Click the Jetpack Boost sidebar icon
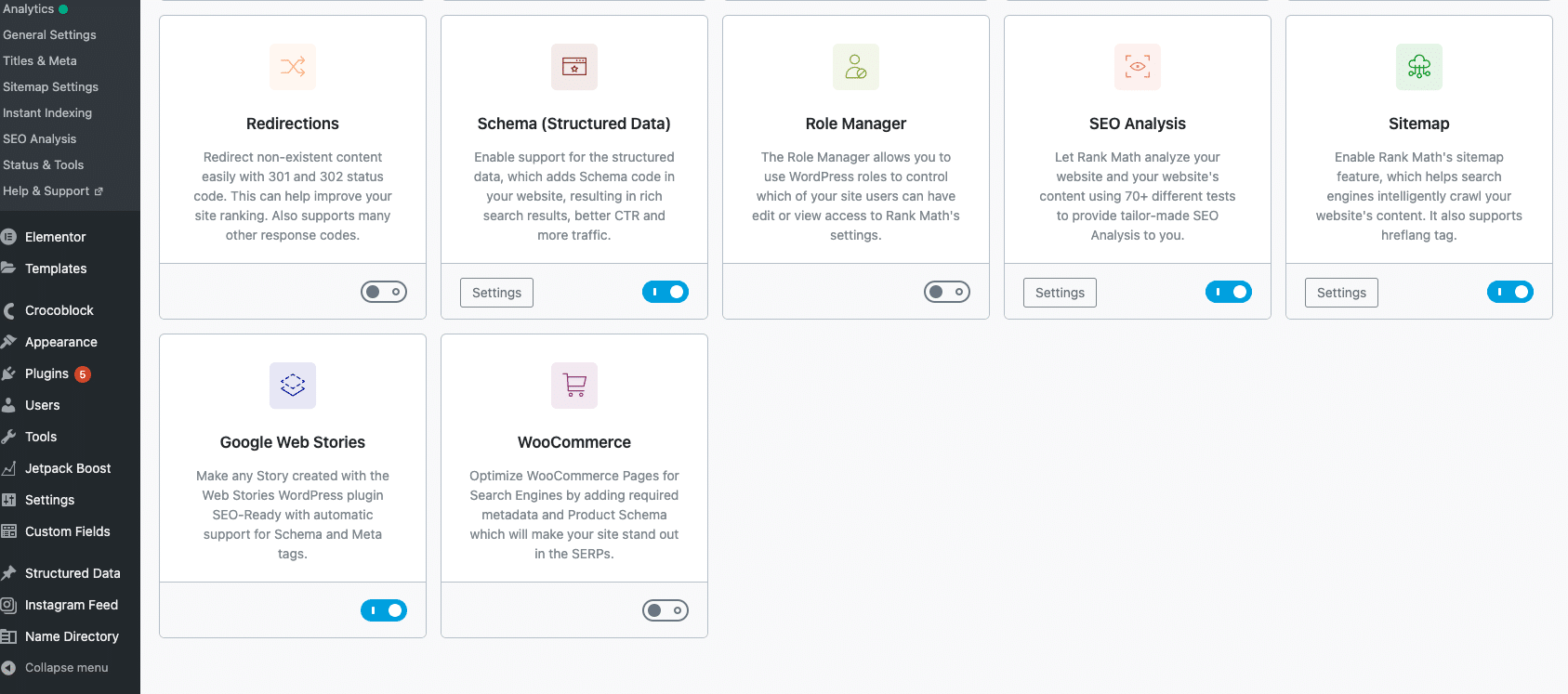 (9, 467)
